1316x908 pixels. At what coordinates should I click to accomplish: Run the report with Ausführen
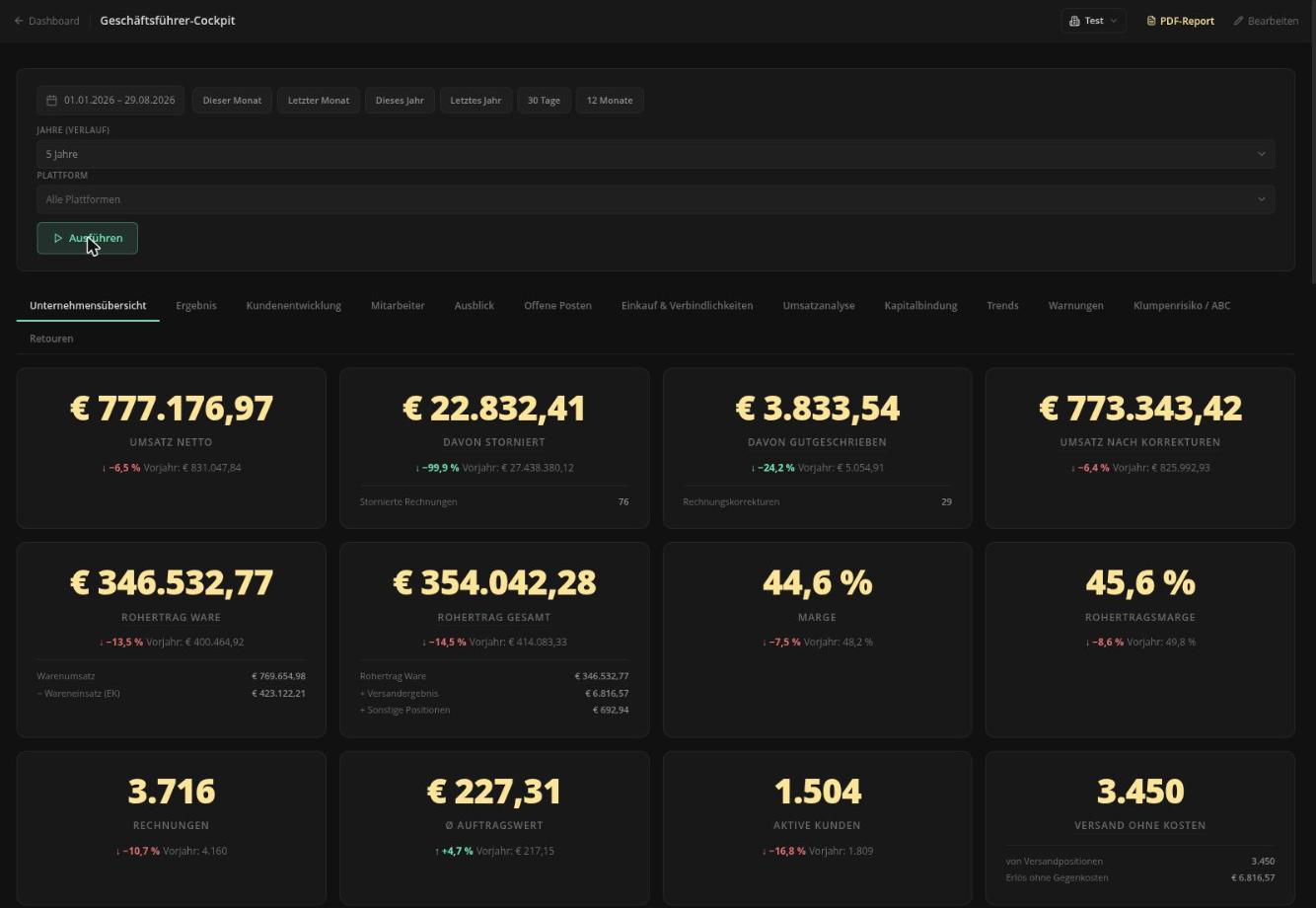coord(88,238)
